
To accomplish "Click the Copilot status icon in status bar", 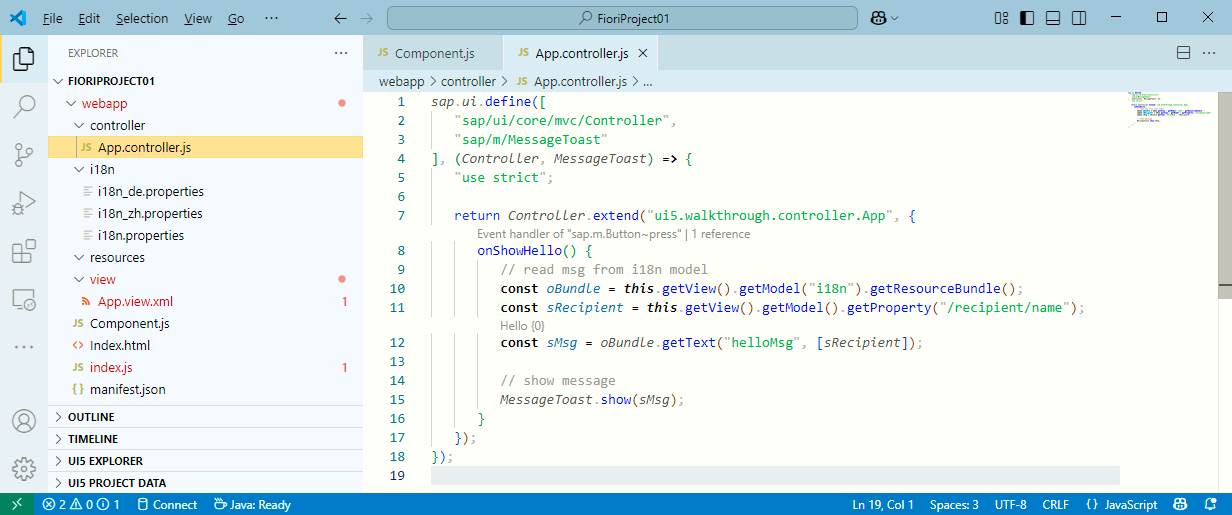I will click(x=1180, y=505).
